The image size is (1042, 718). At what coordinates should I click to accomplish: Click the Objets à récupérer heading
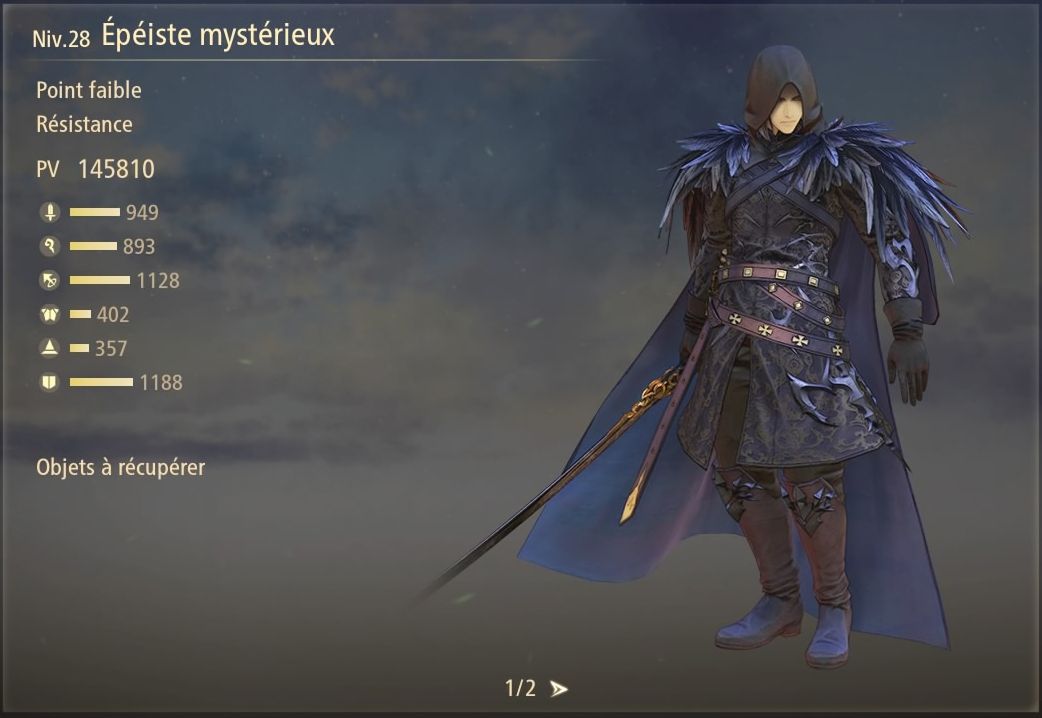point(120,467)
